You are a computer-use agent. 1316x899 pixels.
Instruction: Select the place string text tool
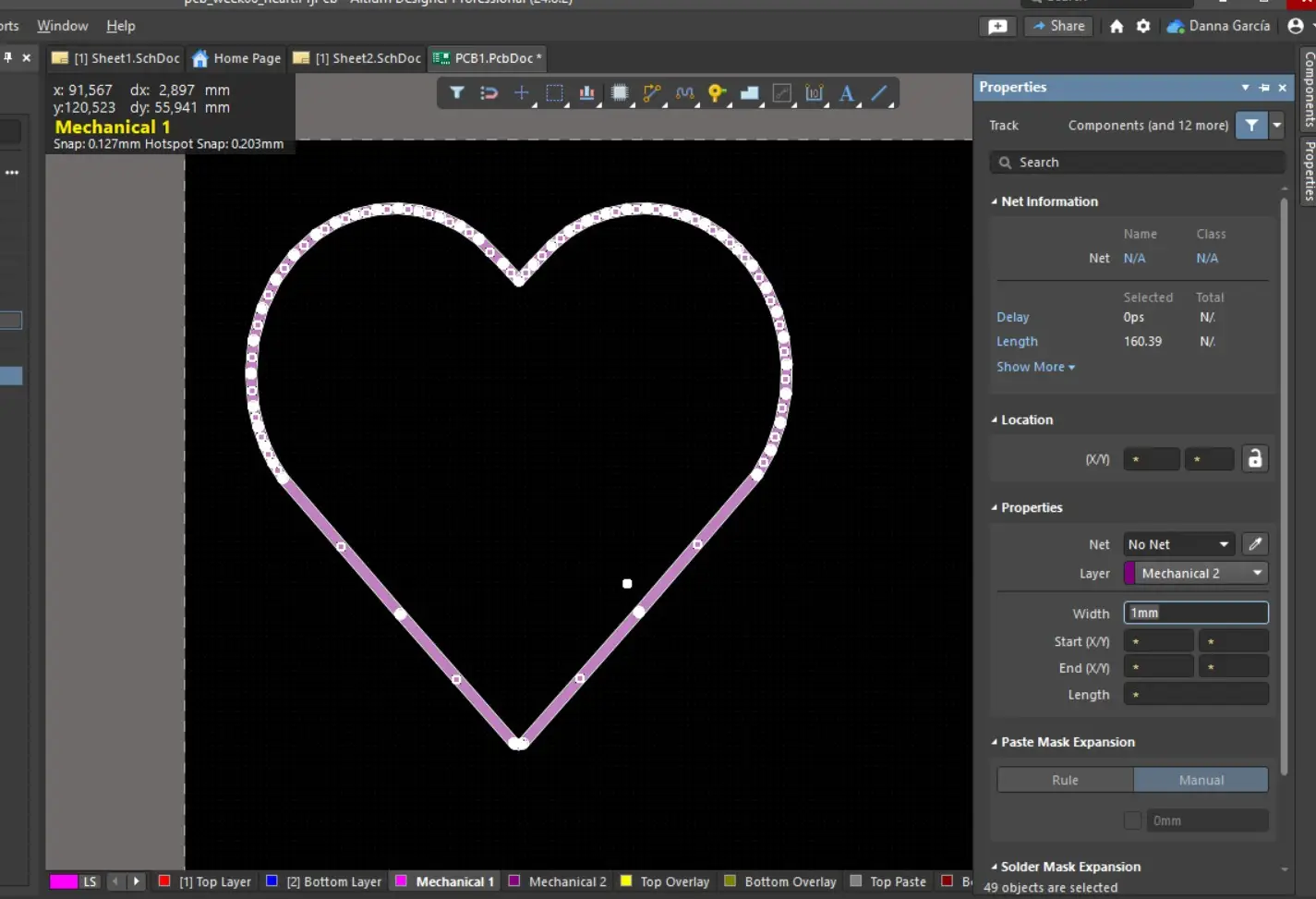(846, 92)
